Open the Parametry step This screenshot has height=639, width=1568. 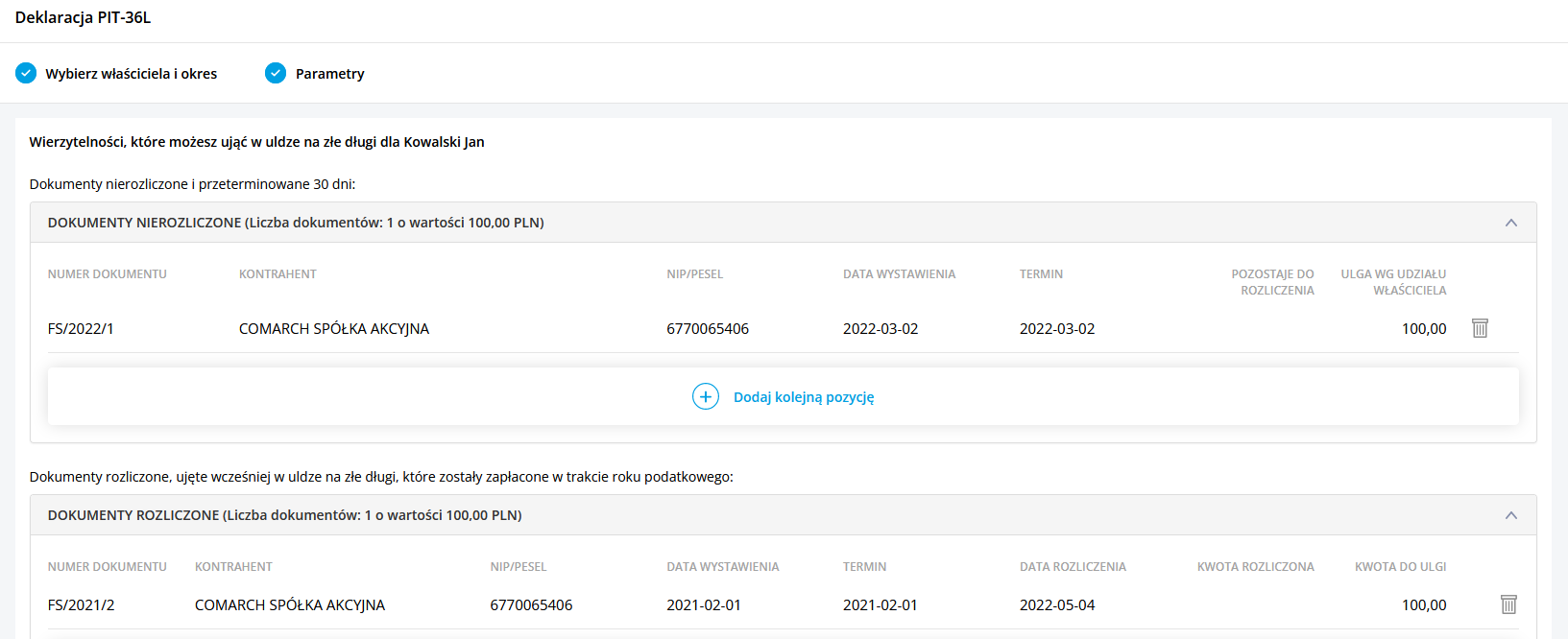click(329, 74)
